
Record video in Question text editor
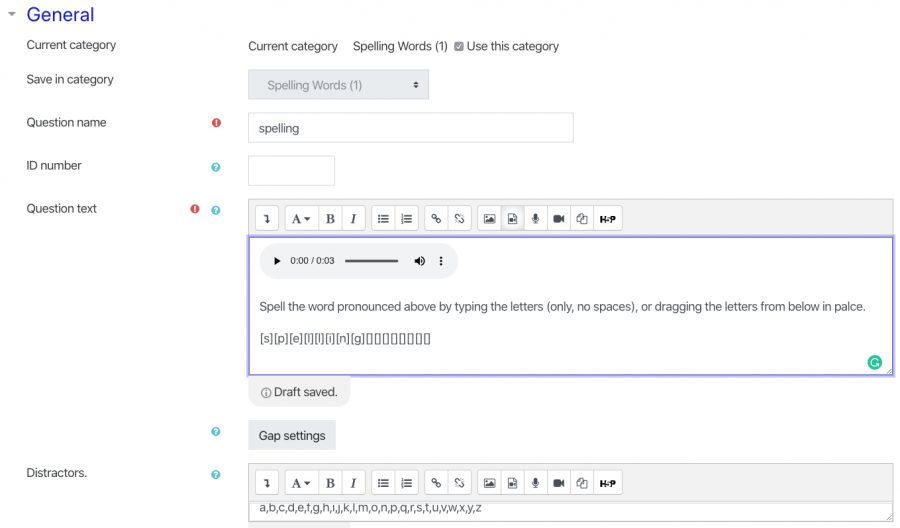[558, 219]
